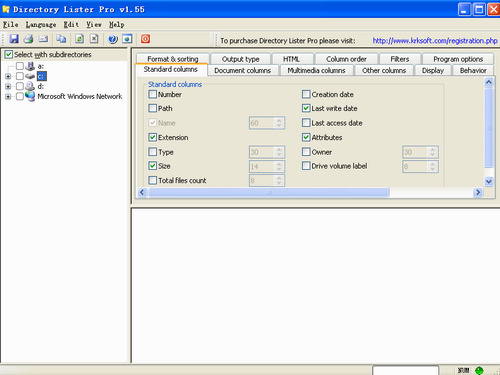Switch to the Behavior tab
Viewport: 500px width, 375px height.
[473, 70]
